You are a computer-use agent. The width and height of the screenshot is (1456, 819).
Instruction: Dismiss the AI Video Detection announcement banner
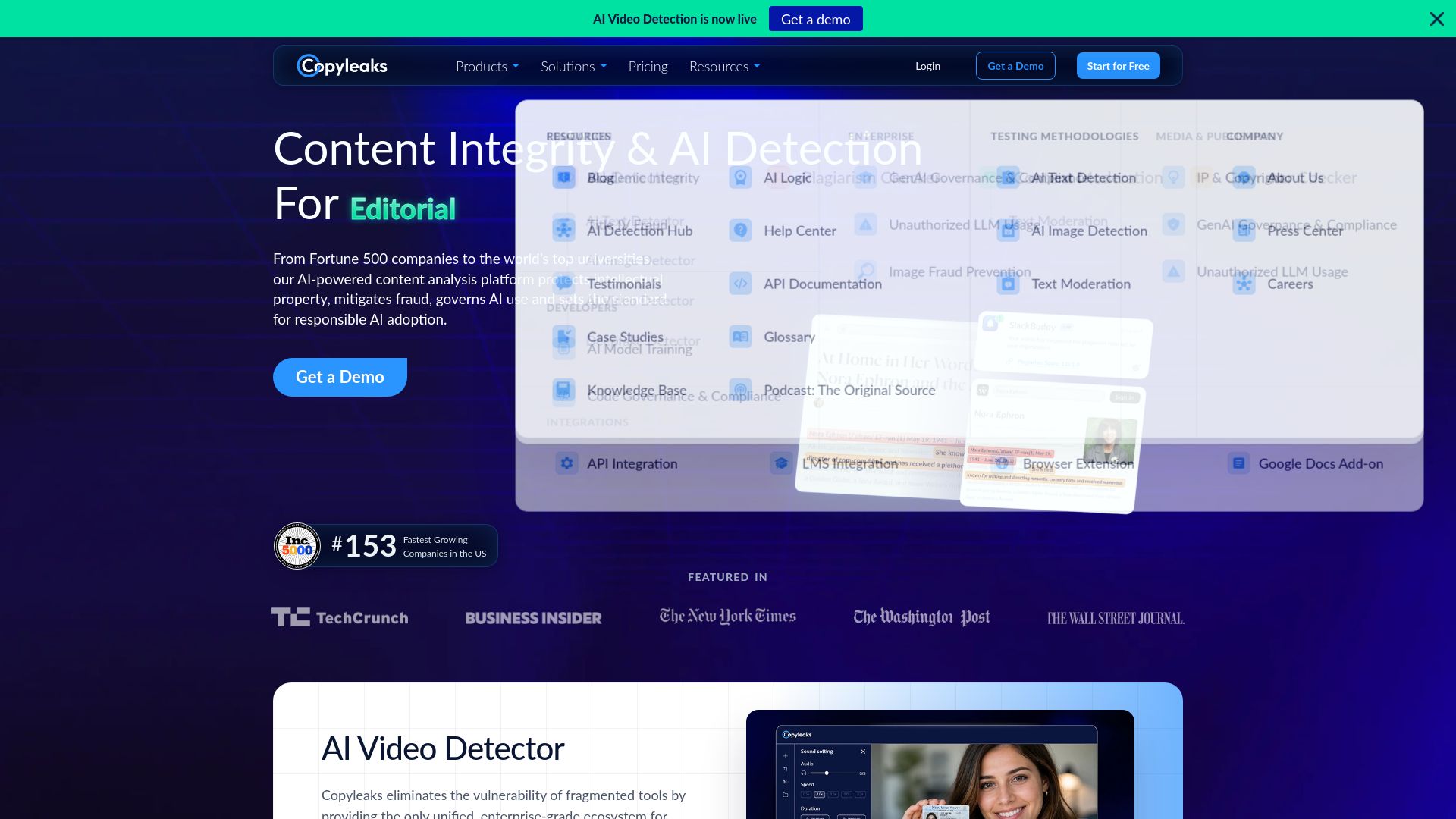1436,19
